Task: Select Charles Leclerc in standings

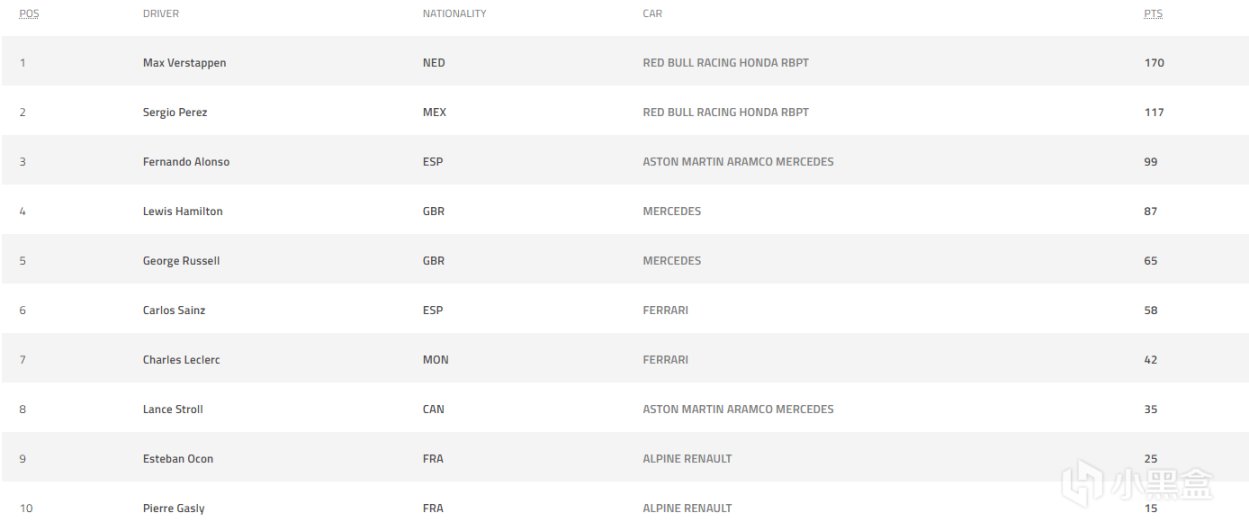Action: pyautogui.click(x=181, y=360)
